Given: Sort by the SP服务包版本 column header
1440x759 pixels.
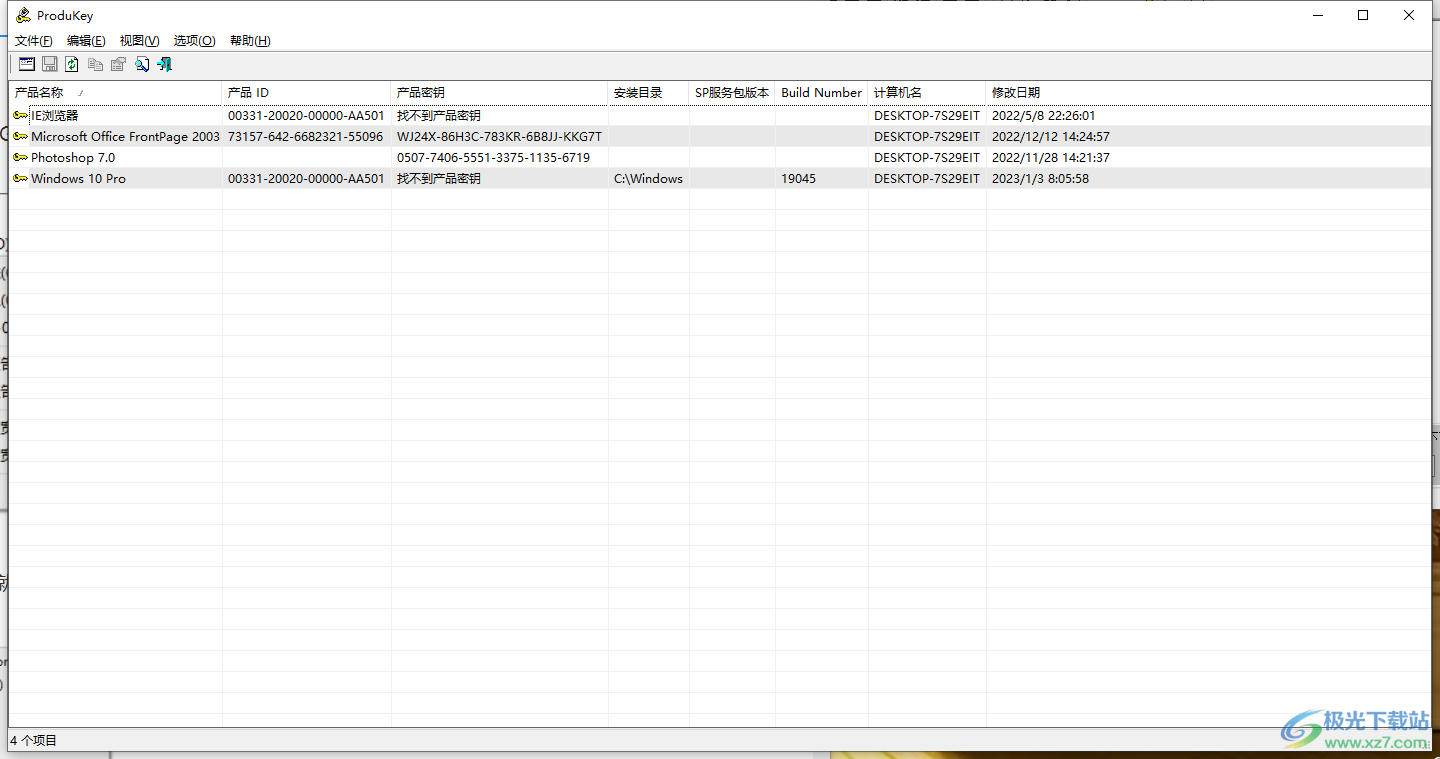Looking at the screenshot, I should 732,92.
